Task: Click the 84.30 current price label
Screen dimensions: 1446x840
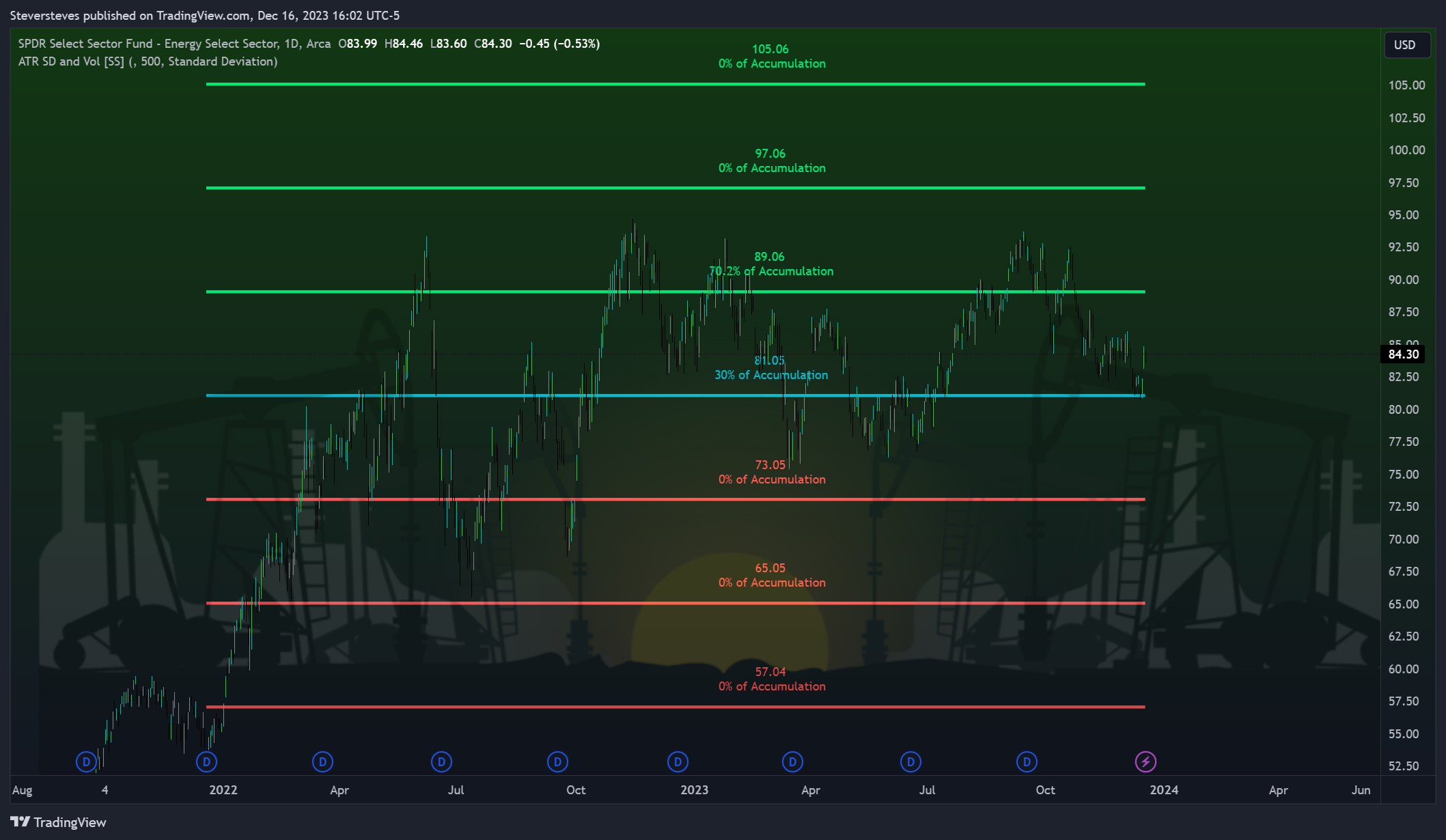Action: click(x=1404, y=354)
